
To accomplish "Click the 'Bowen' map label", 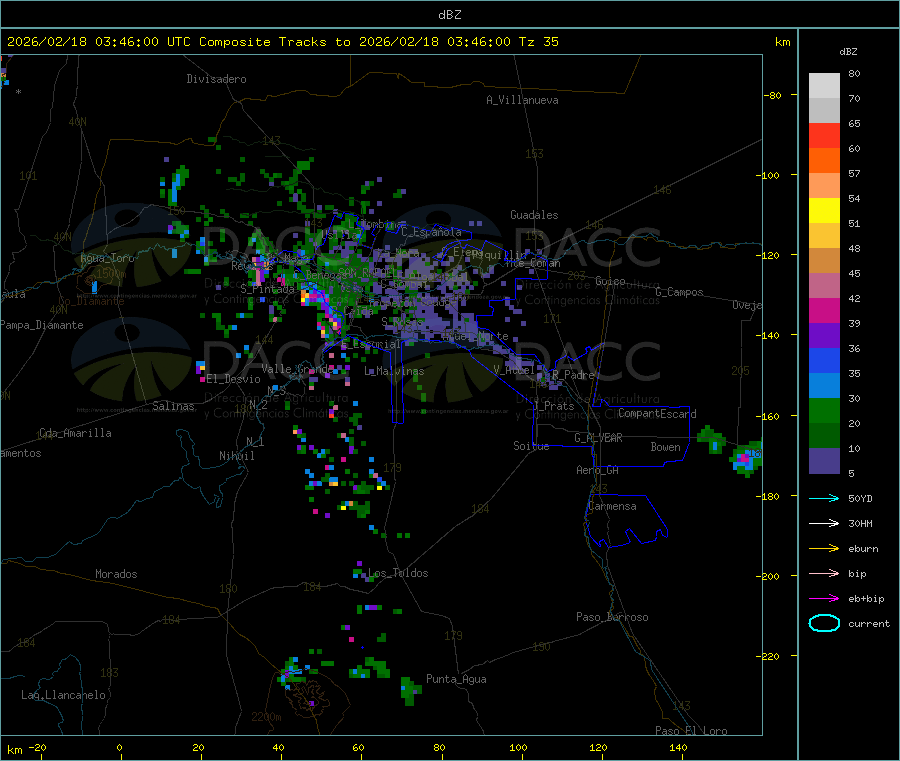I will click(x=665, y=447).
